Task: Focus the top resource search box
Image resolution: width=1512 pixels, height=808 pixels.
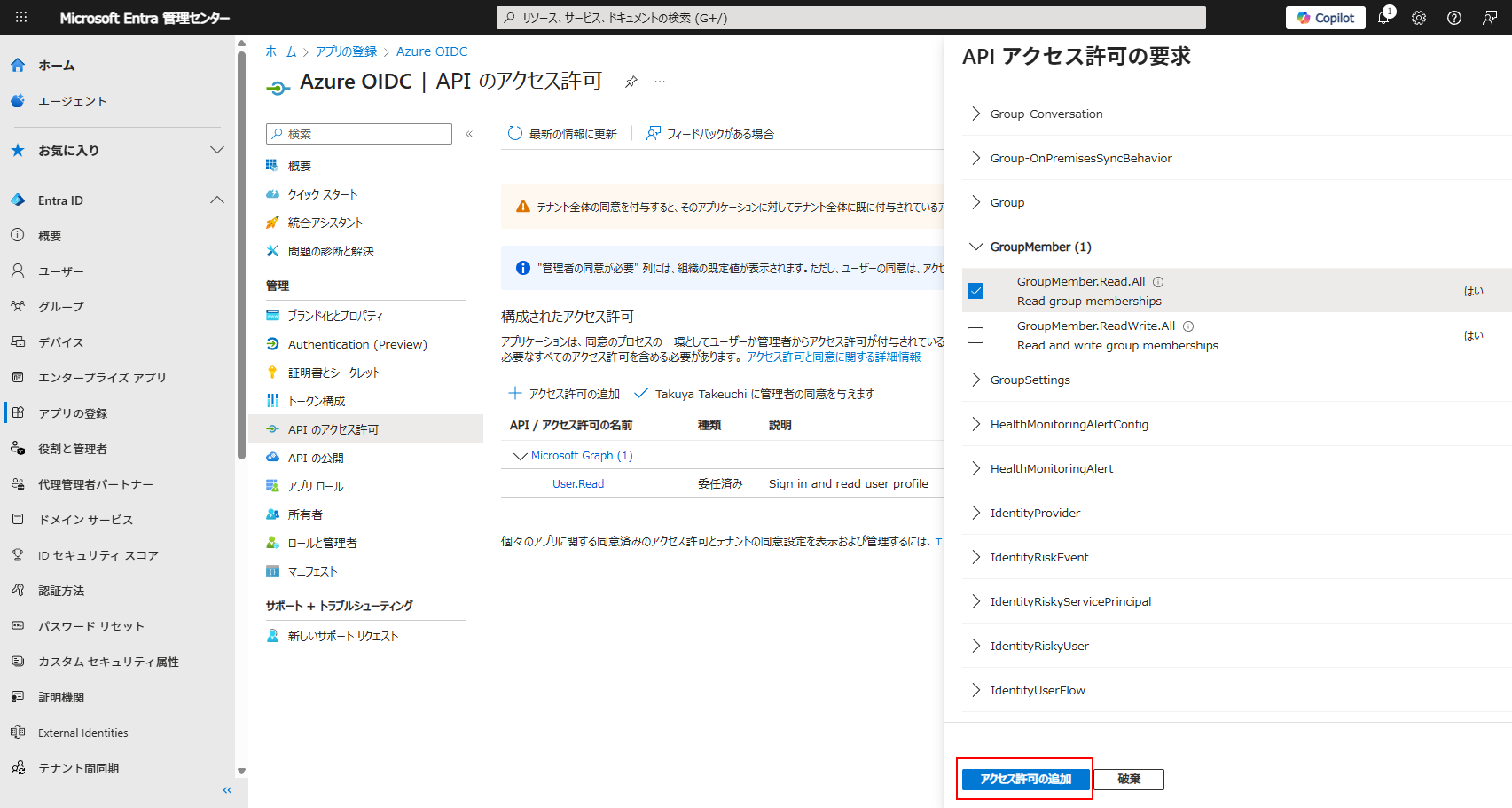Action: click(851, 18)
